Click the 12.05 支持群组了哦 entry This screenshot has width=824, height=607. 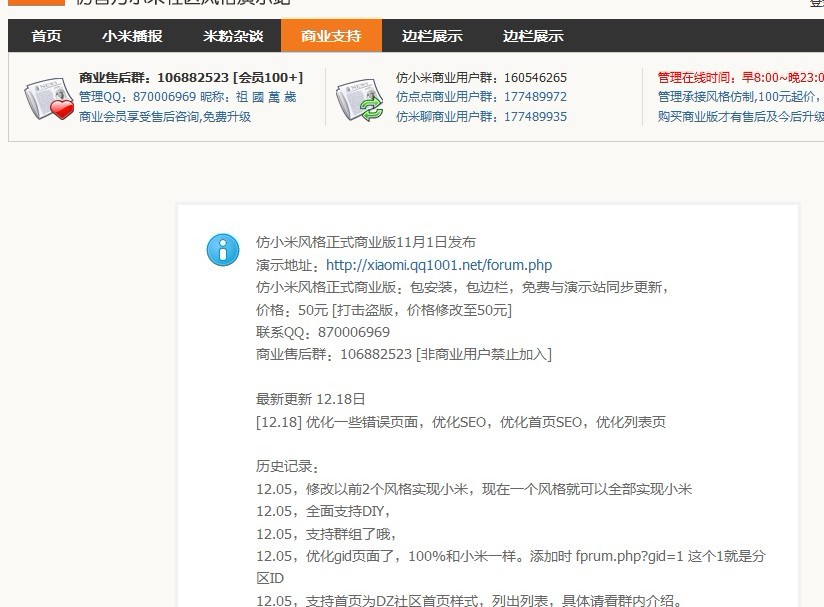pos(326,534)
